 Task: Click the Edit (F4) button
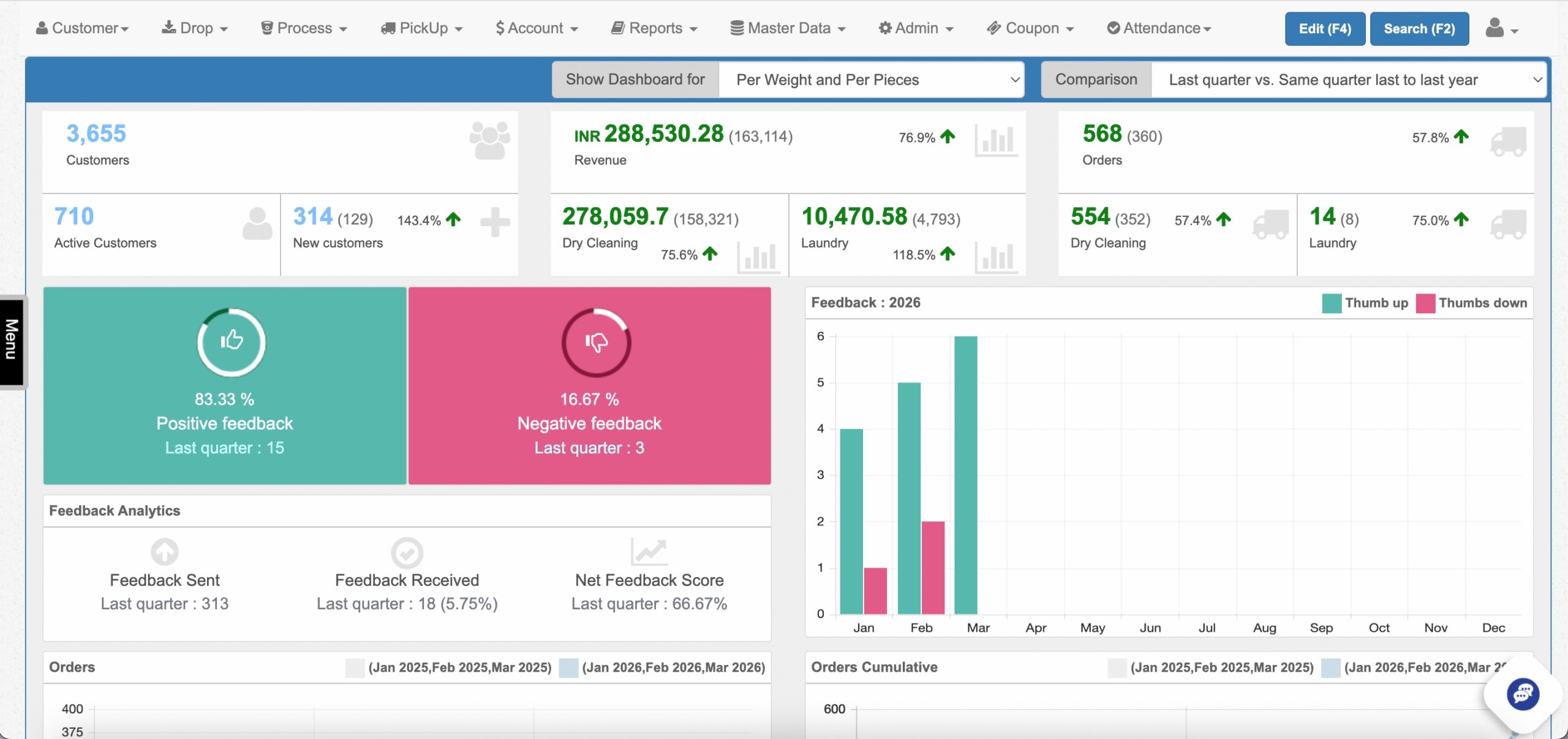click(x=1324, y=28)
